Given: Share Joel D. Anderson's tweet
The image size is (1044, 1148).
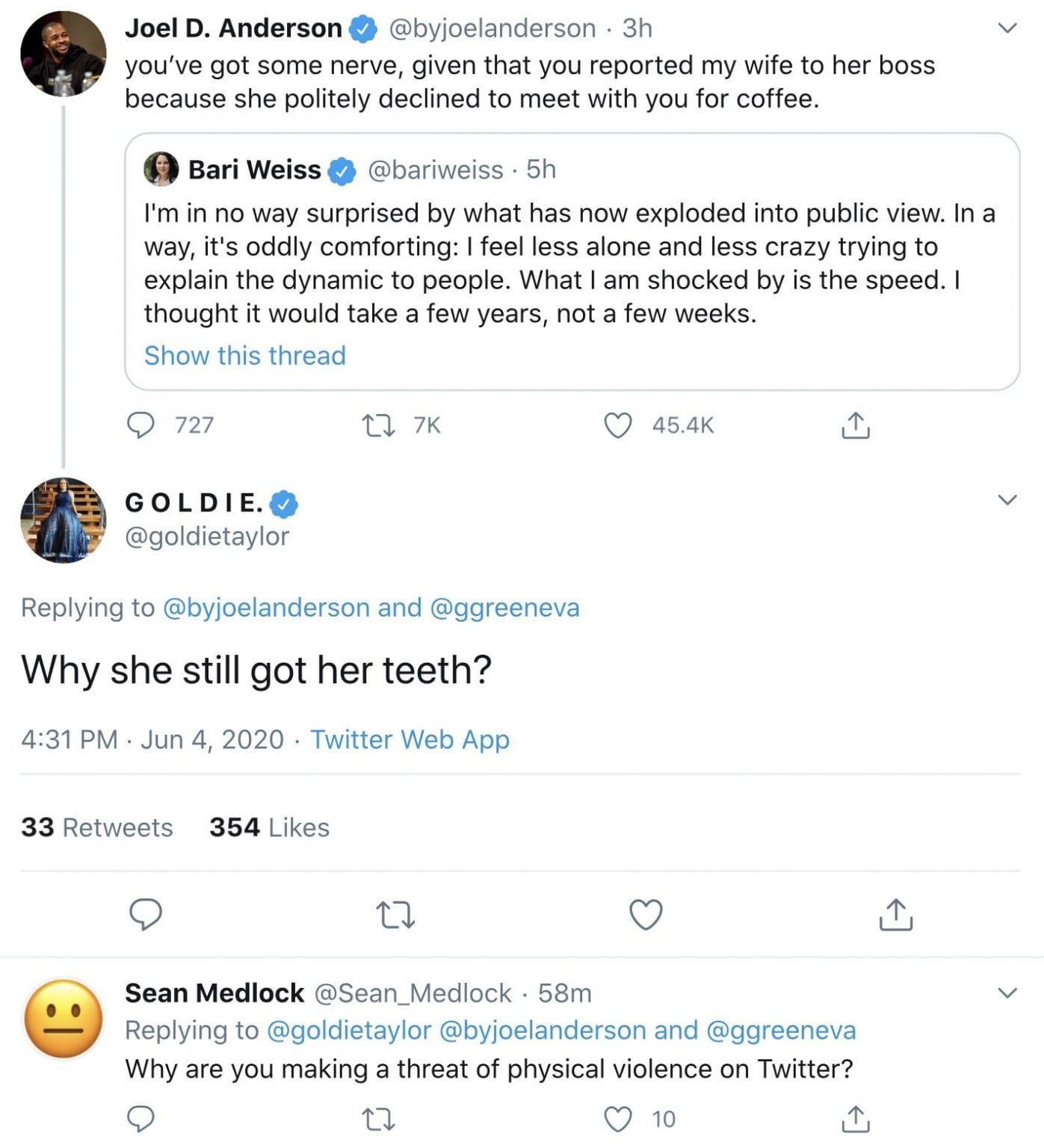Looking at the screenshot, I should (x=855, y=425).
